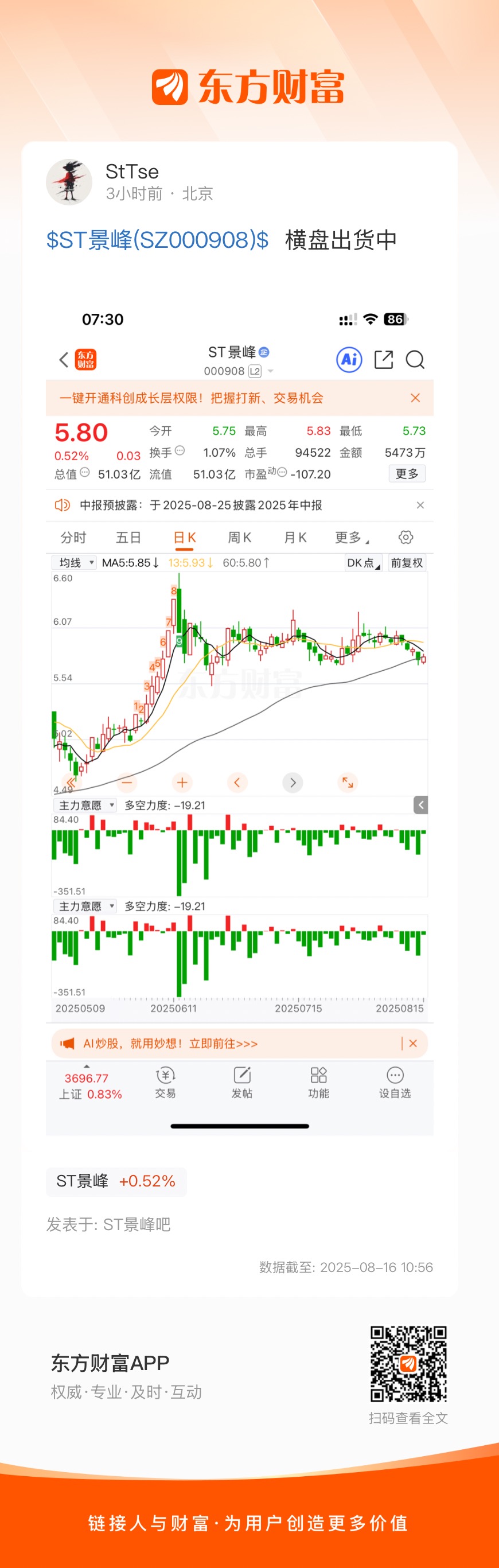Open $ST景峰(SZ000908)$ stock link

point(158,240)
